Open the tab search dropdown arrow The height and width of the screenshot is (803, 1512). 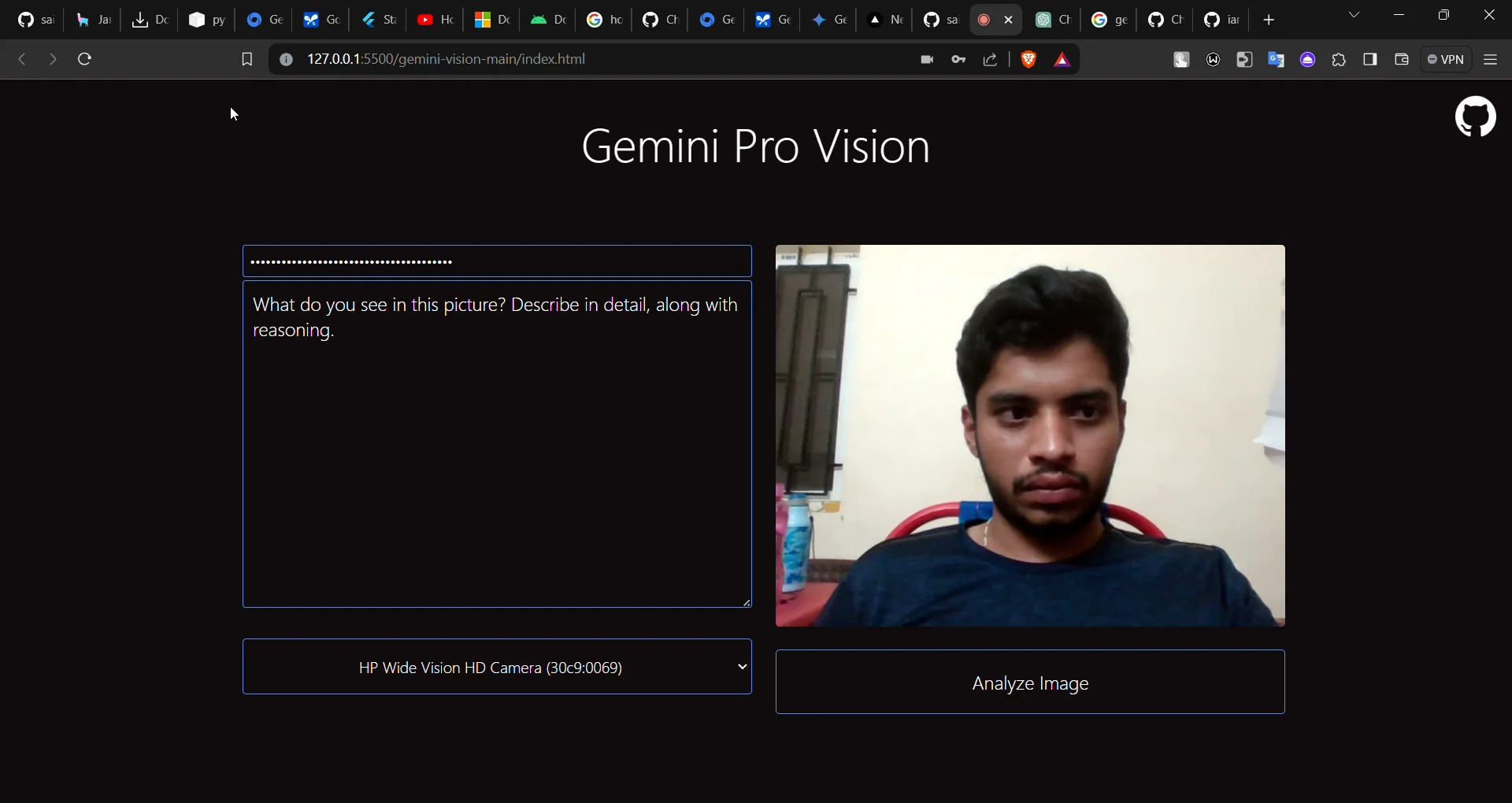tap(1354, 15)
